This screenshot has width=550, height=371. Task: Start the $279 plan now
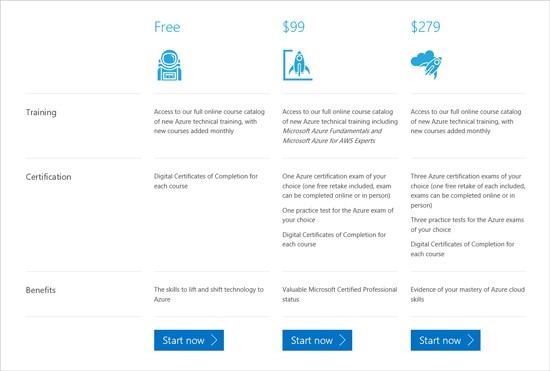point(445,340)
